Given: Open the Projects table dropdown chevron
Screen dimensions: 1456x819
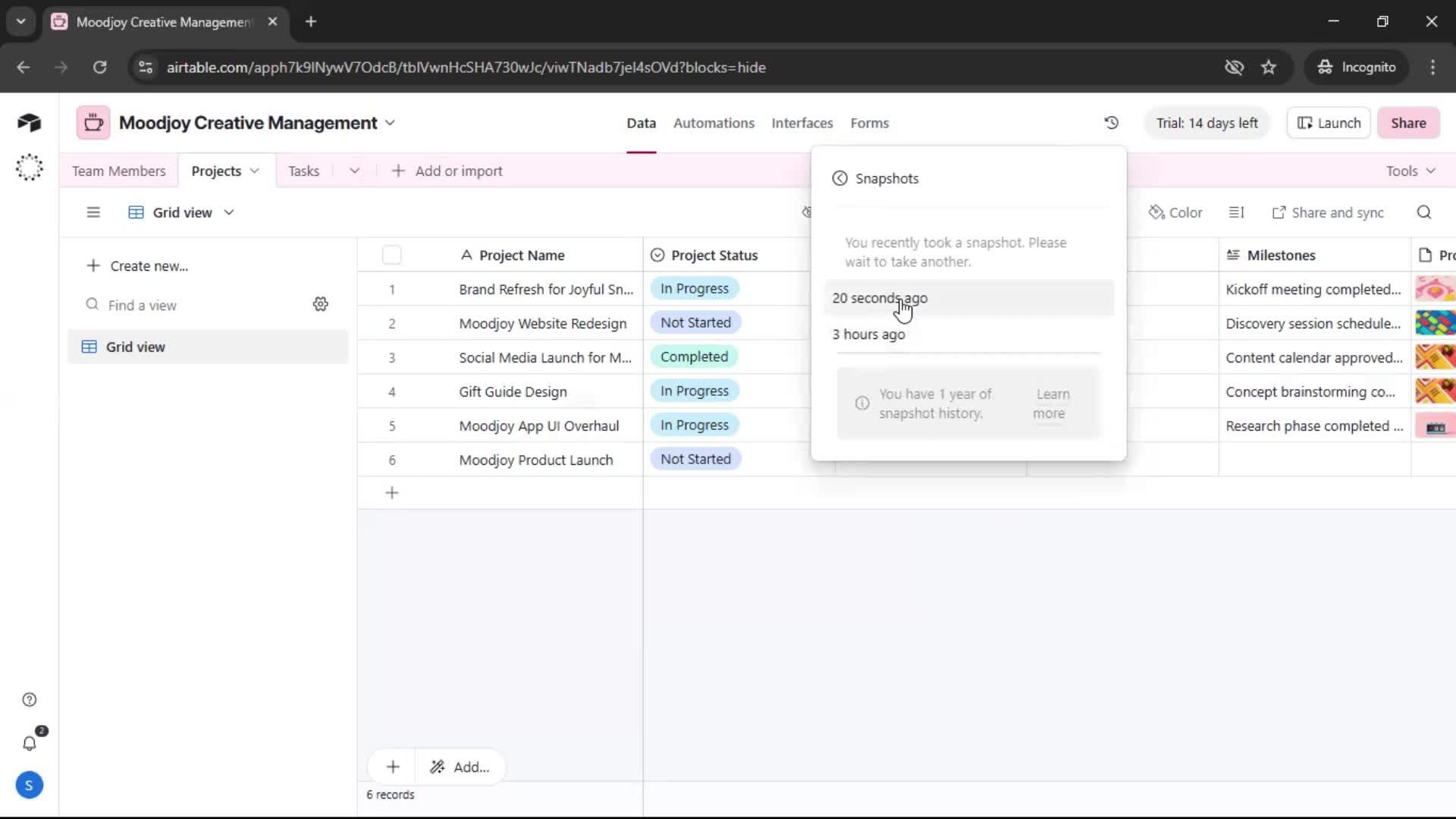Looking at the screenshot, I should [x=254, y=171].
